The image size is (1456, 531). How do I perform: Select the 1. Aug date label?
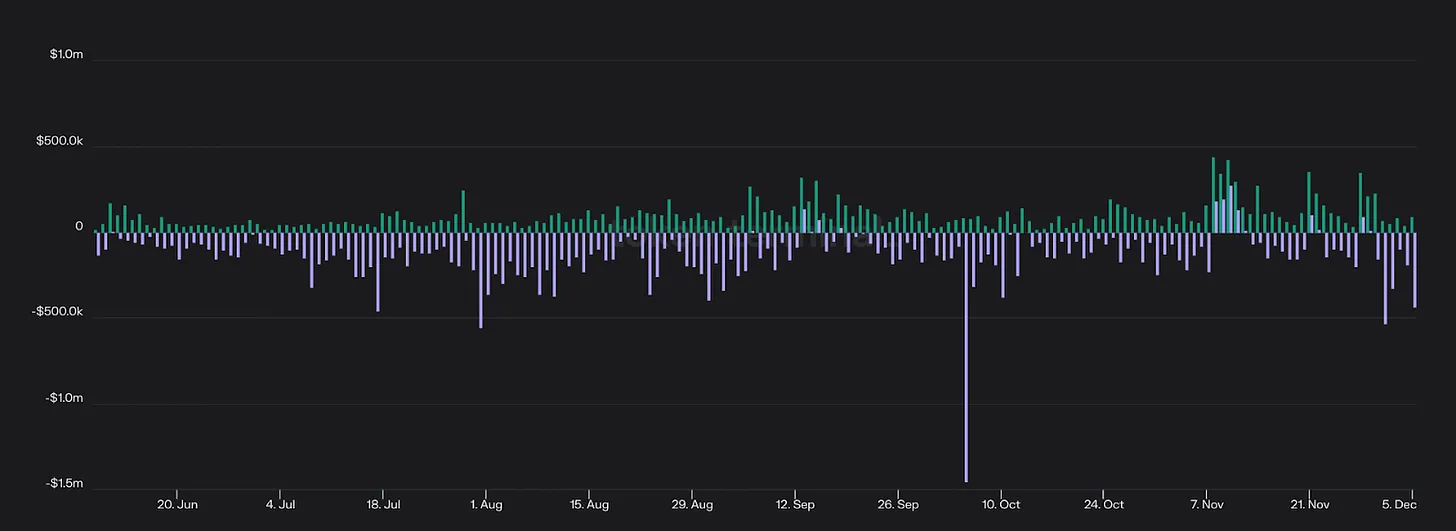pos(485,504)
